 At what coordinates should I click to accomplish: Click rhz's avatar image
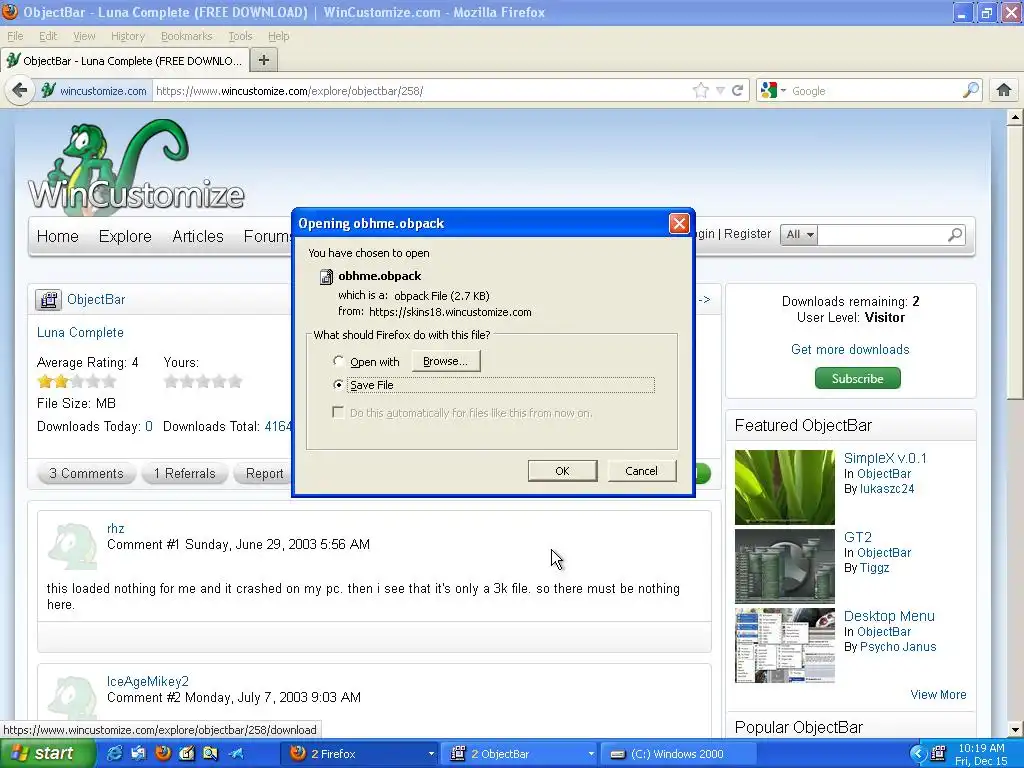click(72, 546)
